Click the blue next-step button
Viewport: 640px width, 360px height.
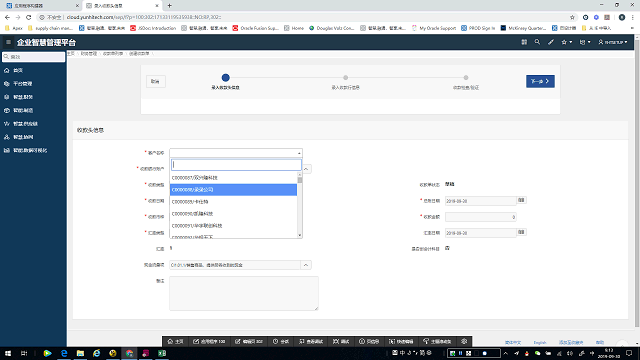(x=540, y=81)
